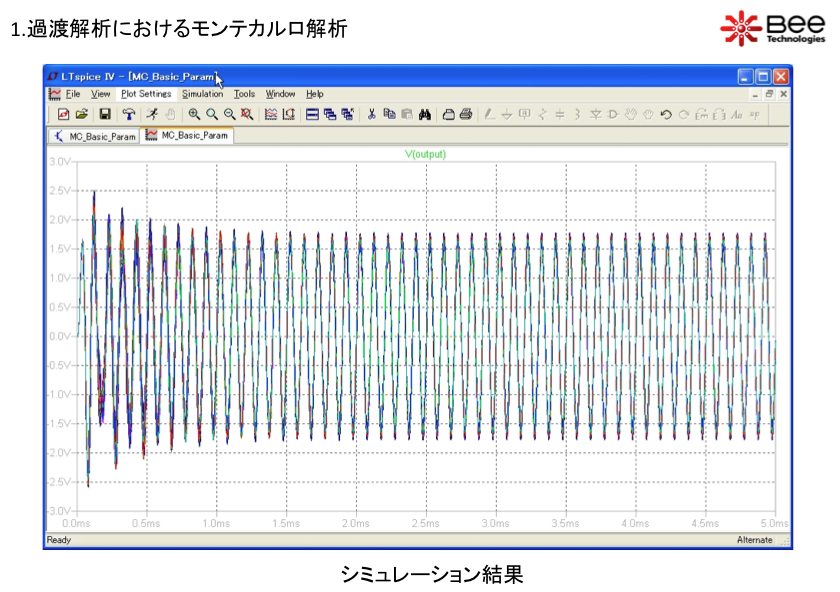Select the MC_Basic_Param waveform tab
Viewport: 840px width, 592px height.
click(x=188, y=136)
